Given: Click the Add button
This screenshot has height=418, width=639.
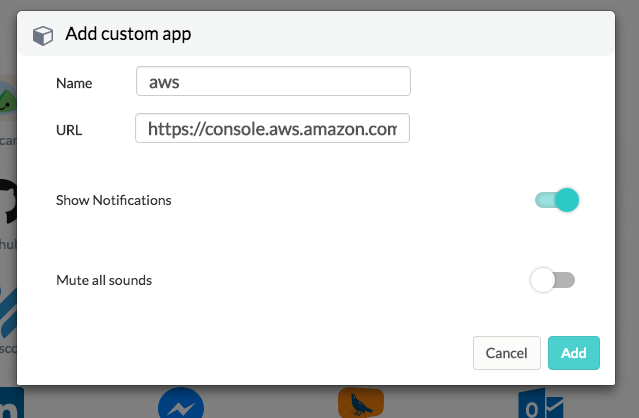Looking at the screenshot, I should (x=574, y=353).
